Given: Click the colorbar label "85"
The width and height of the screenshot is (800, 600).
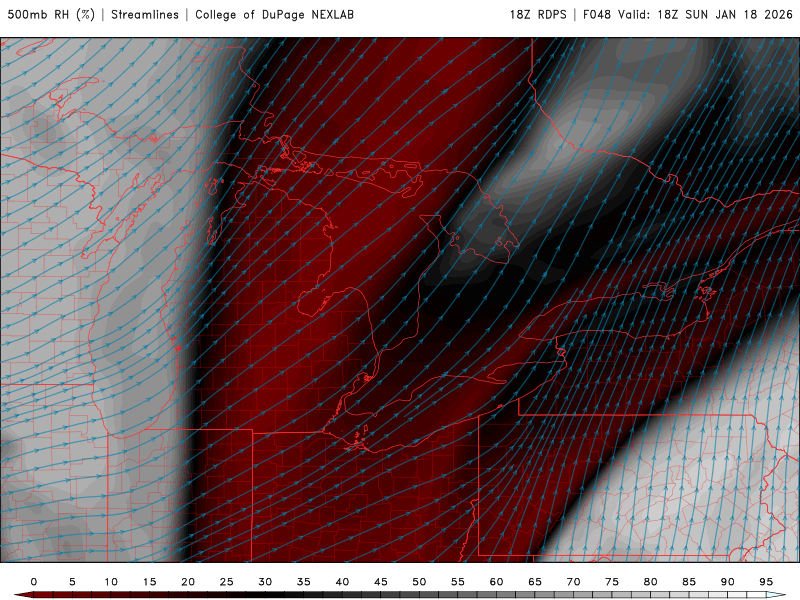Looking at the screenshot, I should pyautogui.click(x=689, y=582).
